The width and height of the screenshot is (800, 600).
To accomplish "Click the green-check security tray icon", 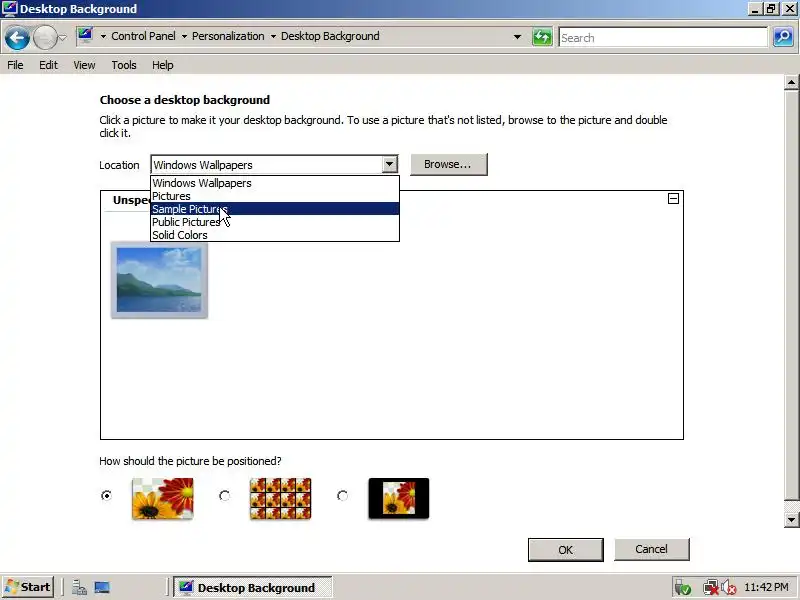I will point(683,588).
